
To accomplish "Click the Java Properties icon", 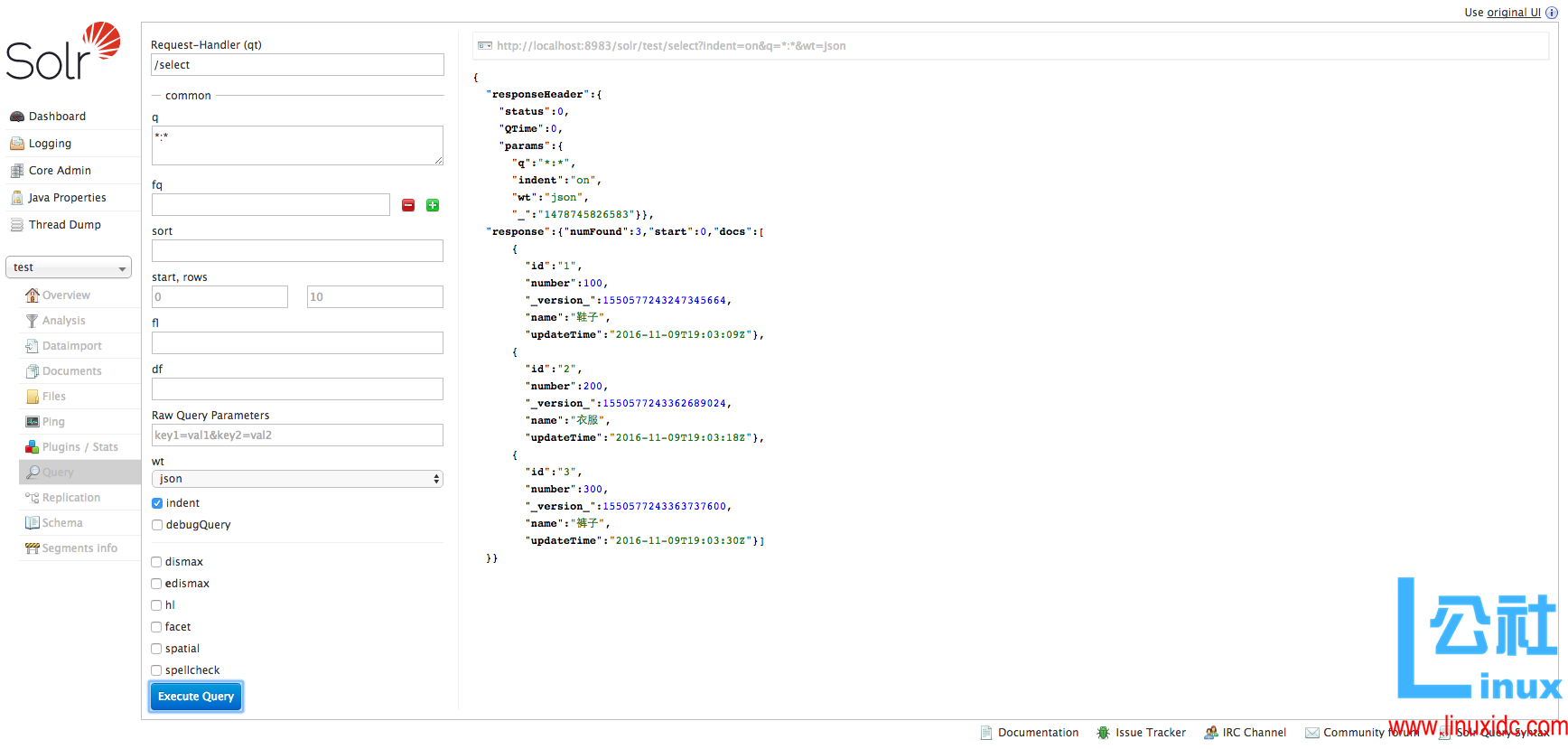I will pyautogui.click(x=16, y=198).
